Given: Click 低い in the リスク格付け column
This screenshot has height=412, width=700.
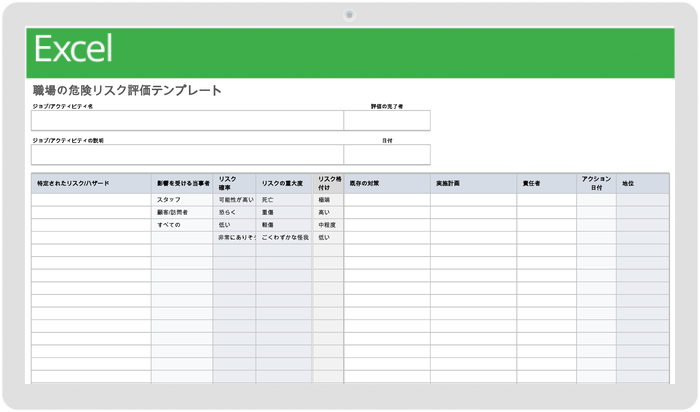Looking at the screenshot, I should [x=328, y=237].
